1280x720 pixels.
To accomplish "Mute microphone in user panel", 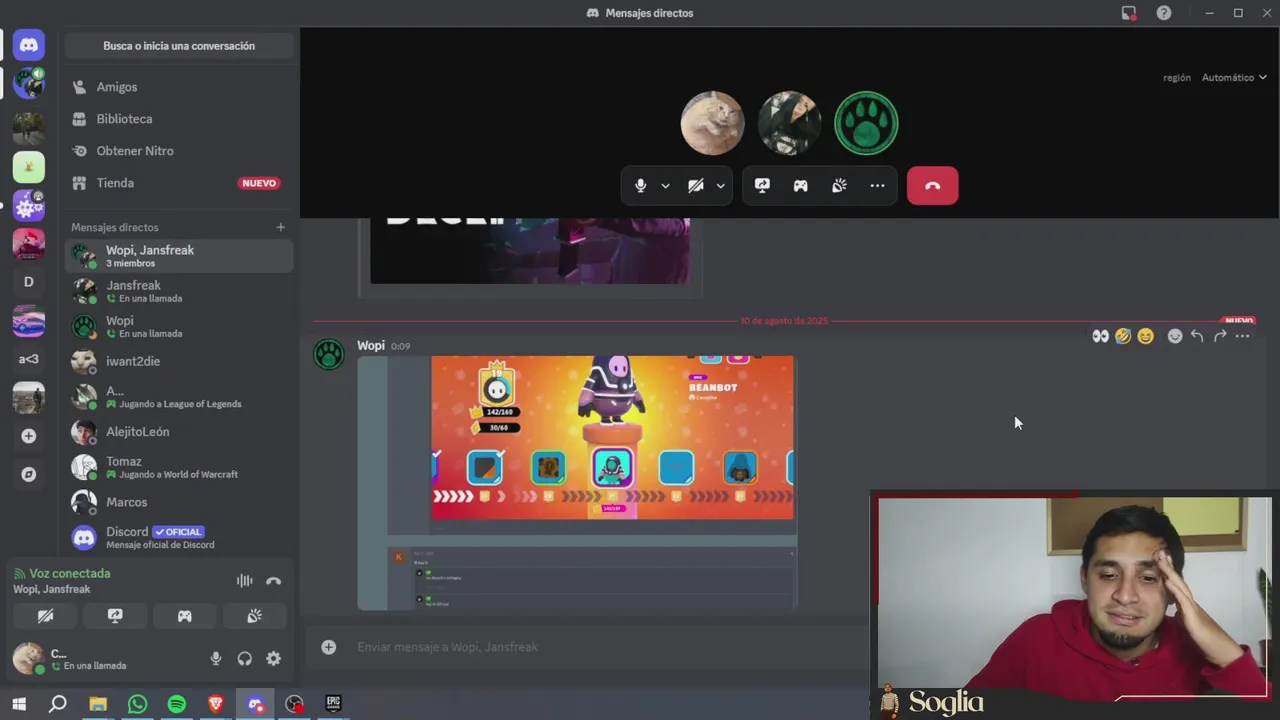I will click(x=215, y=658).
